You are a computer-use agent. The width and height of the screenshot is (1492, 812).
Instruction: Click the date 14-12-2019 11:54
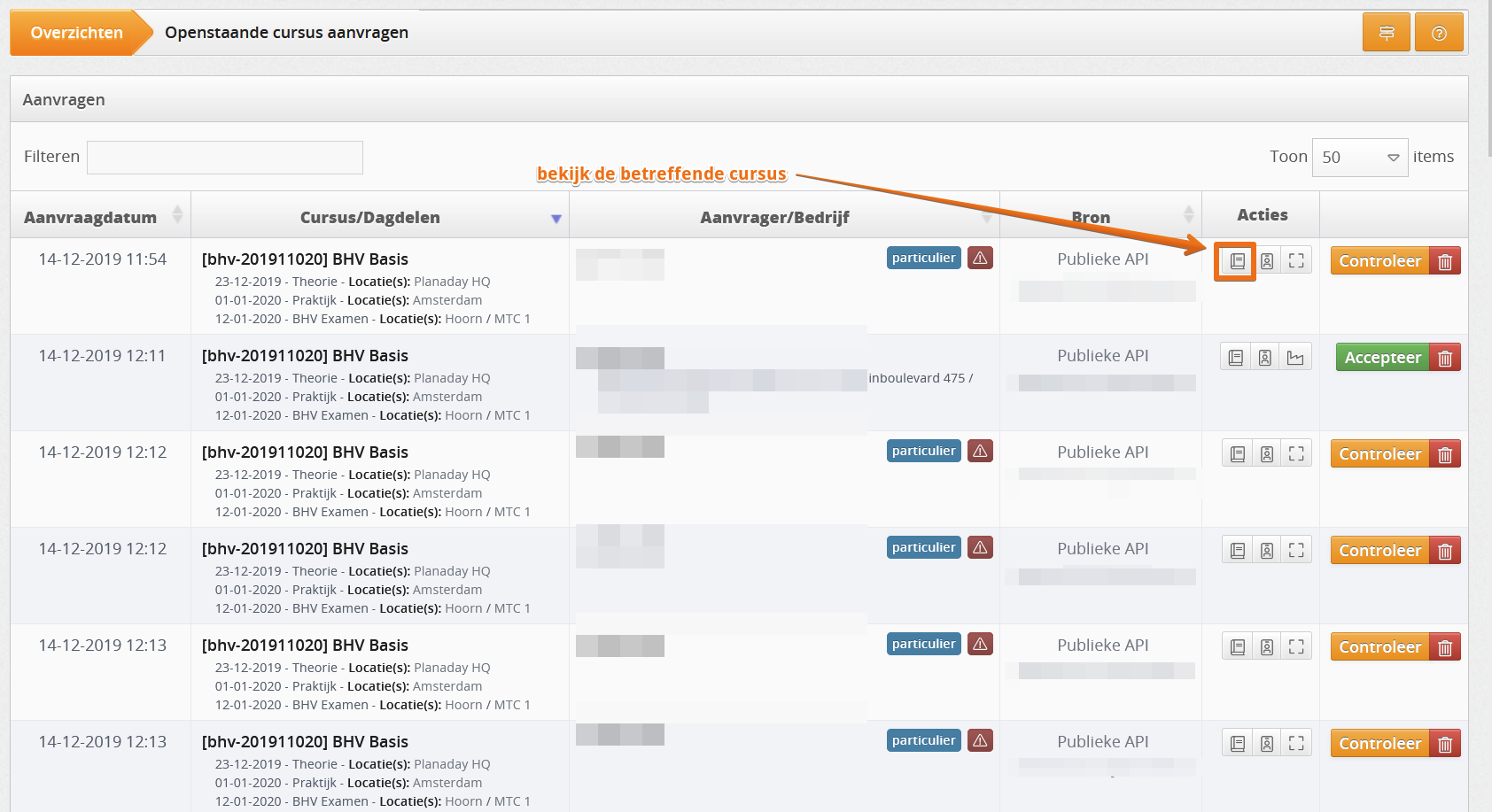tap(102, 259)
